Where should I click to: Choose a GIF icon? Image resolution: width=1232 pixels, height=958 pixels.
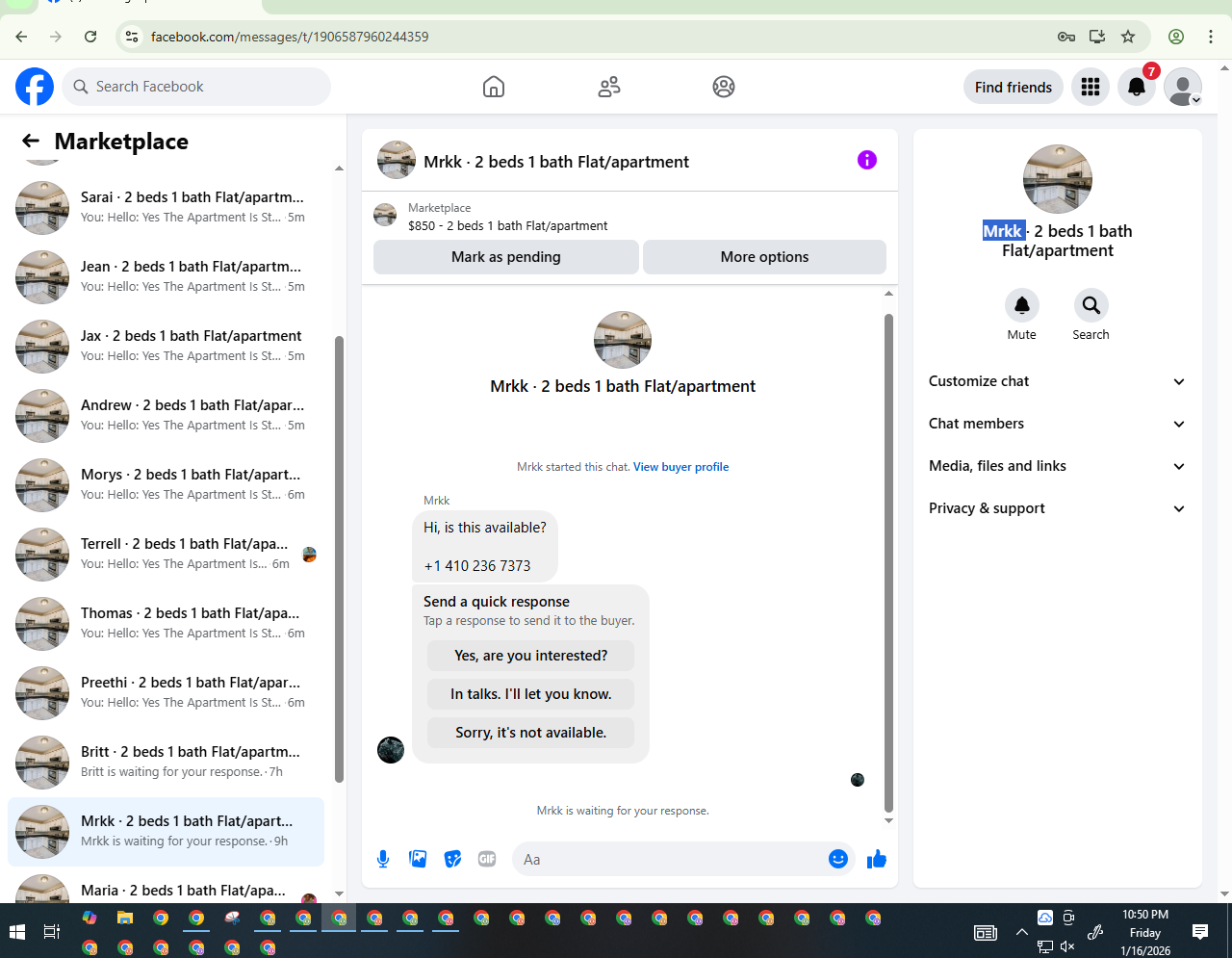click(487, 859)
